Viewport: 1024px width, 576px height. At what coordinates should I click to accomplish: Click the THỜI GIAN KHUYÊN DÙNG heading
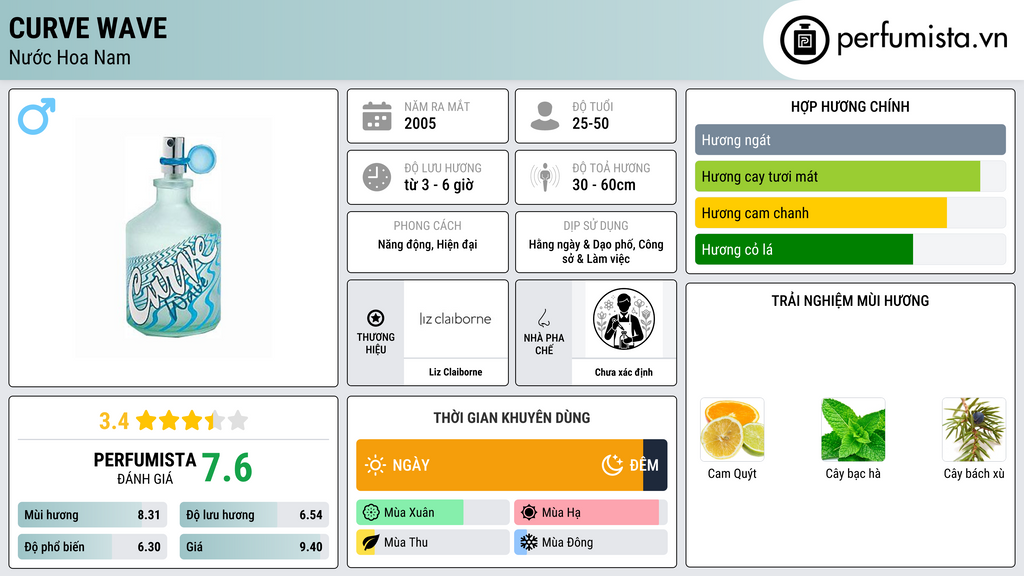pyautogui.click(x=512, y=417)
